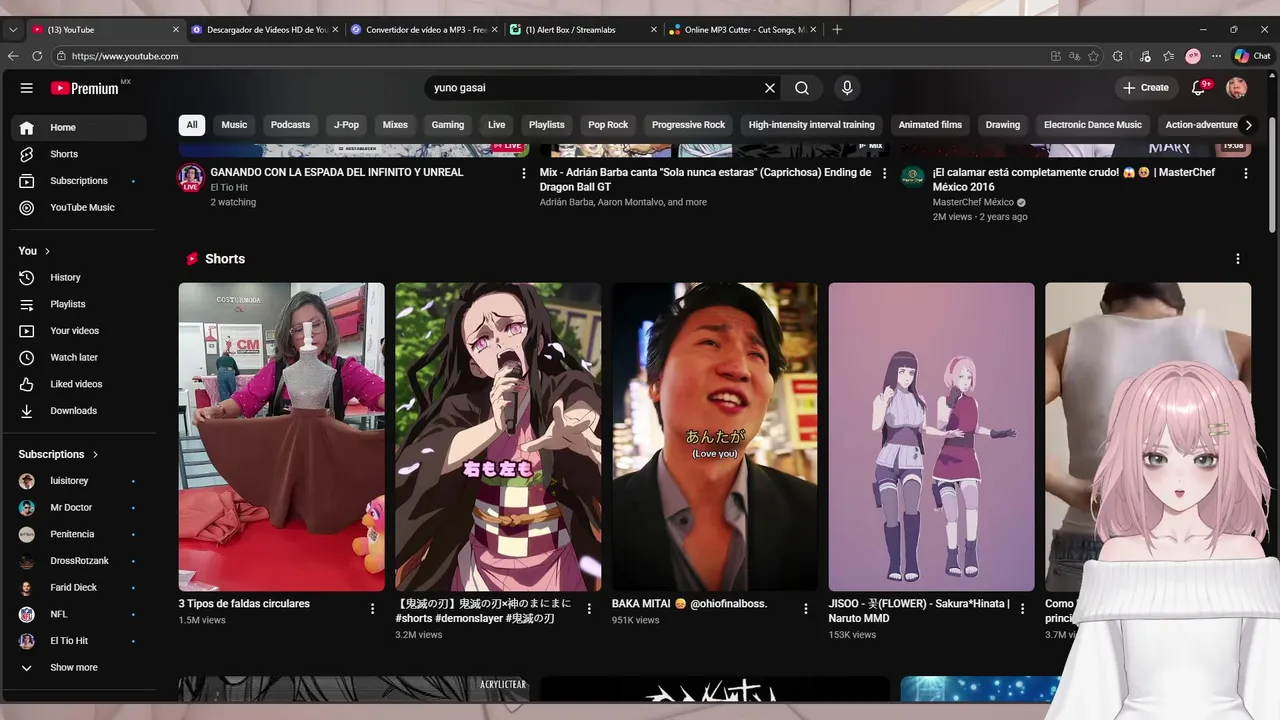Start voice search with the microphone
The height and width of the screenshot is (720, 1280).
tap(847, 88)
